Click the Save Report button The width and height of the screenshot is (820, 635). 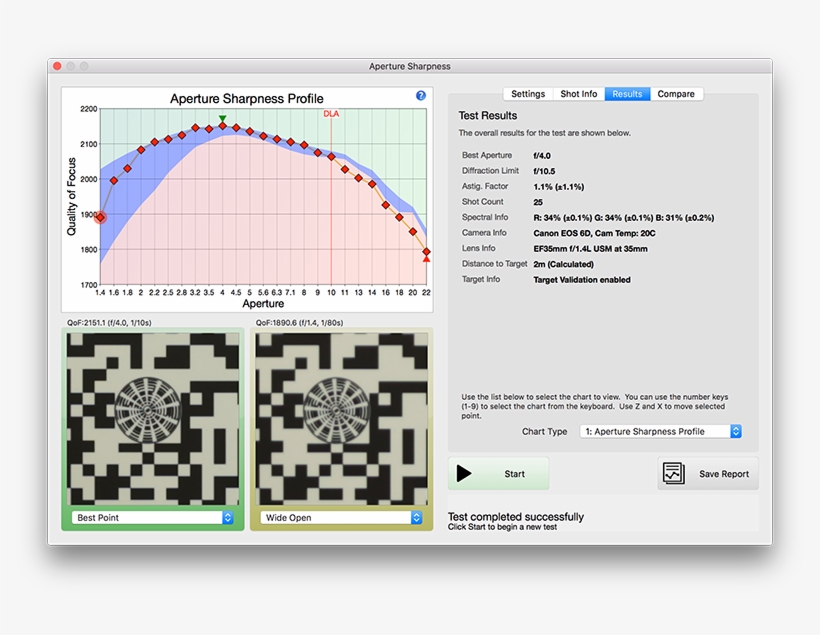(708, 474)
